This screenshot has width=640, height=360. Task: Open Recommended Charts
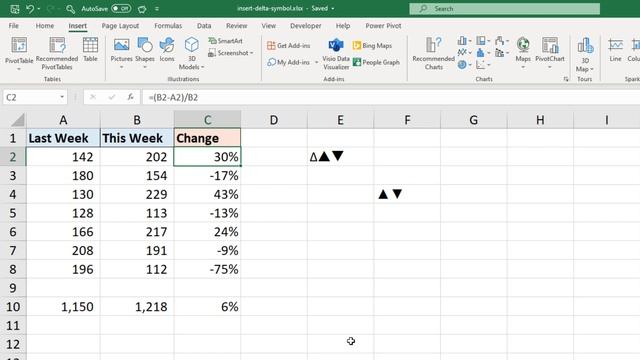click(433, 53)
